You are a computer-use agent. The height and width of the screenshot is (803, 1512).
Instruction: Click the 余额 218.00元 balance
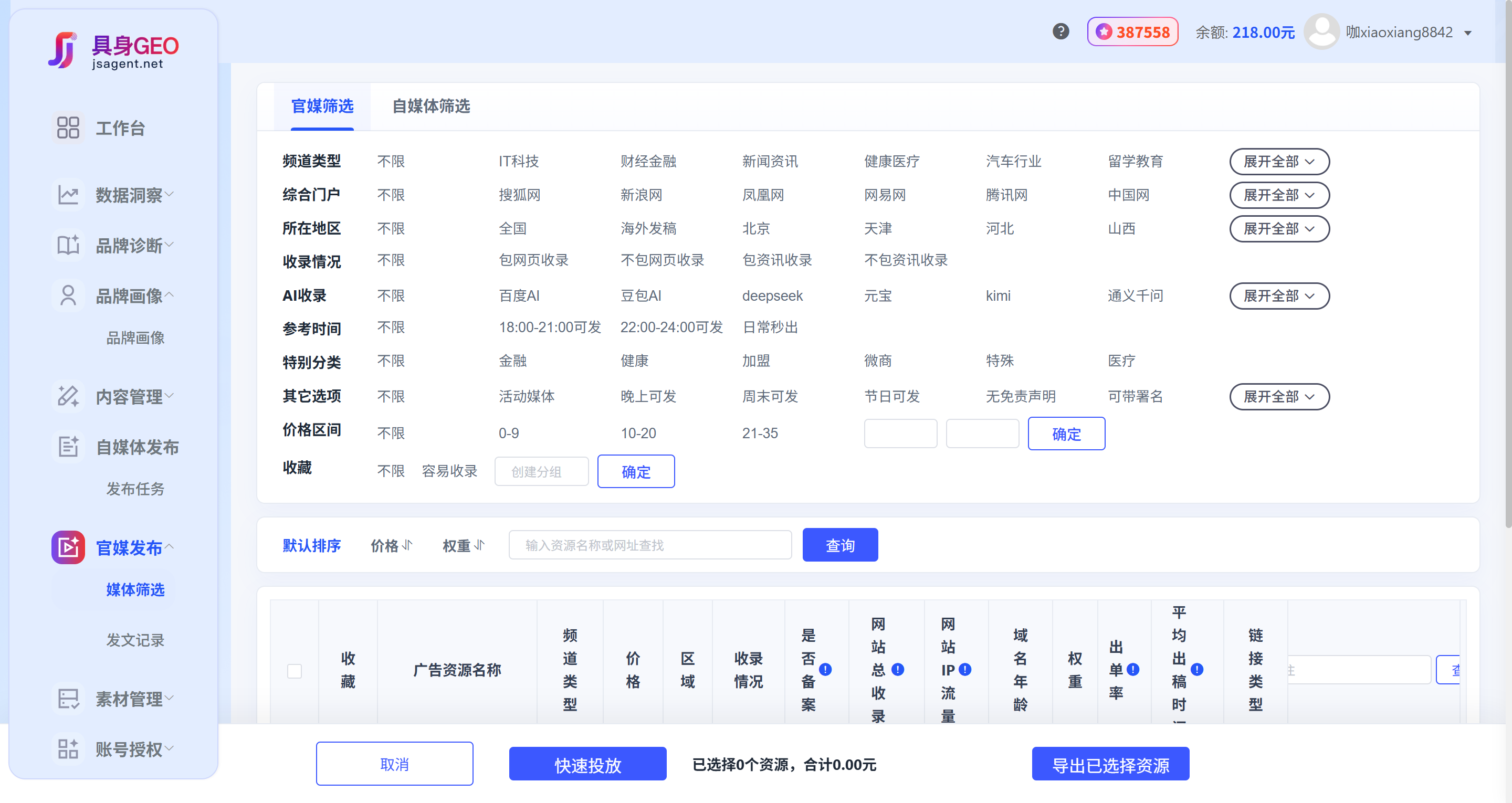click(x=1244, y=33)
